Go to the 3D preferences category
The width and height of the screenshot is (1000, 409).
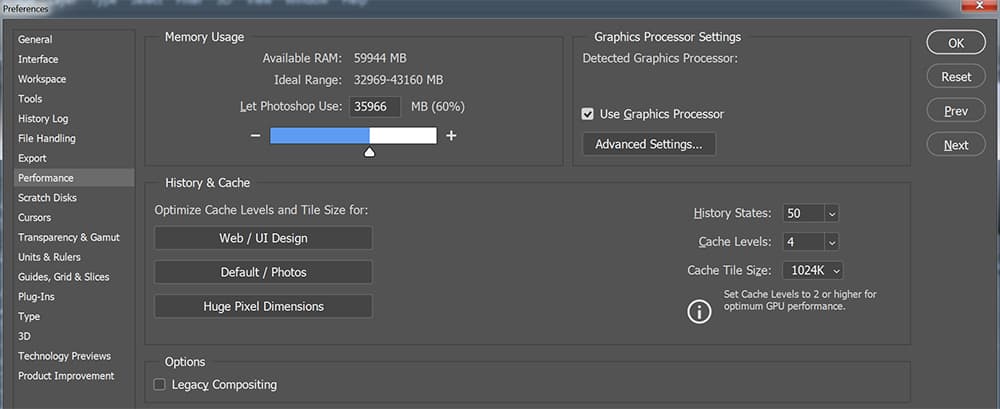(74, 336)
